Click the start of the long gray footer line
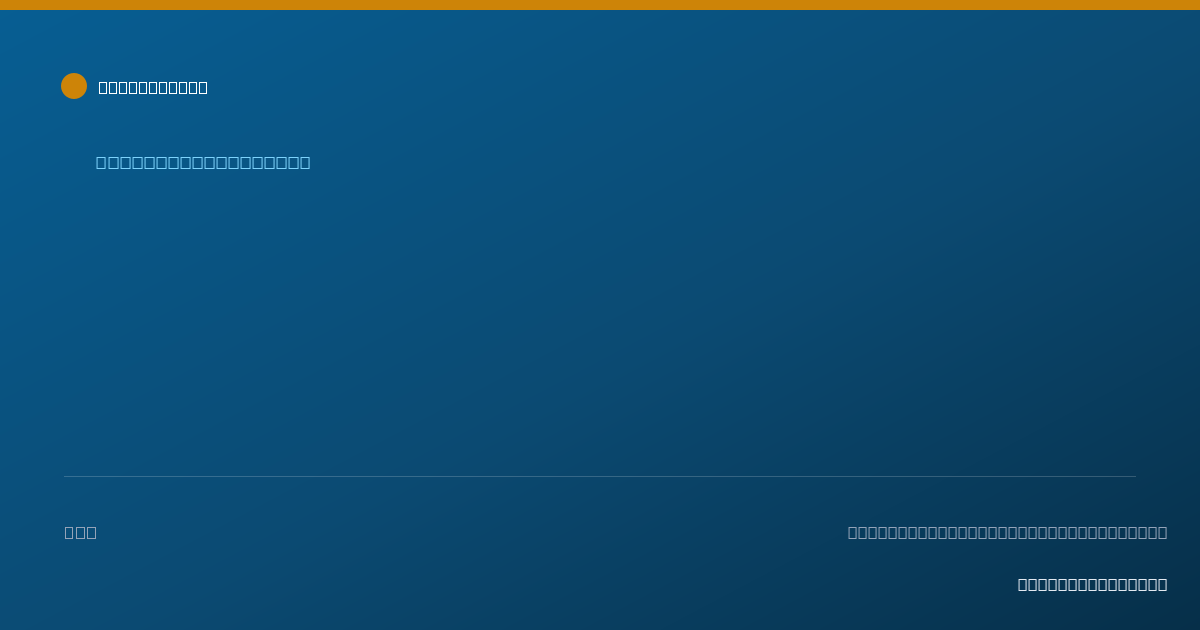The height and width of the screenshot is (630, 1200). pos(854,532)
